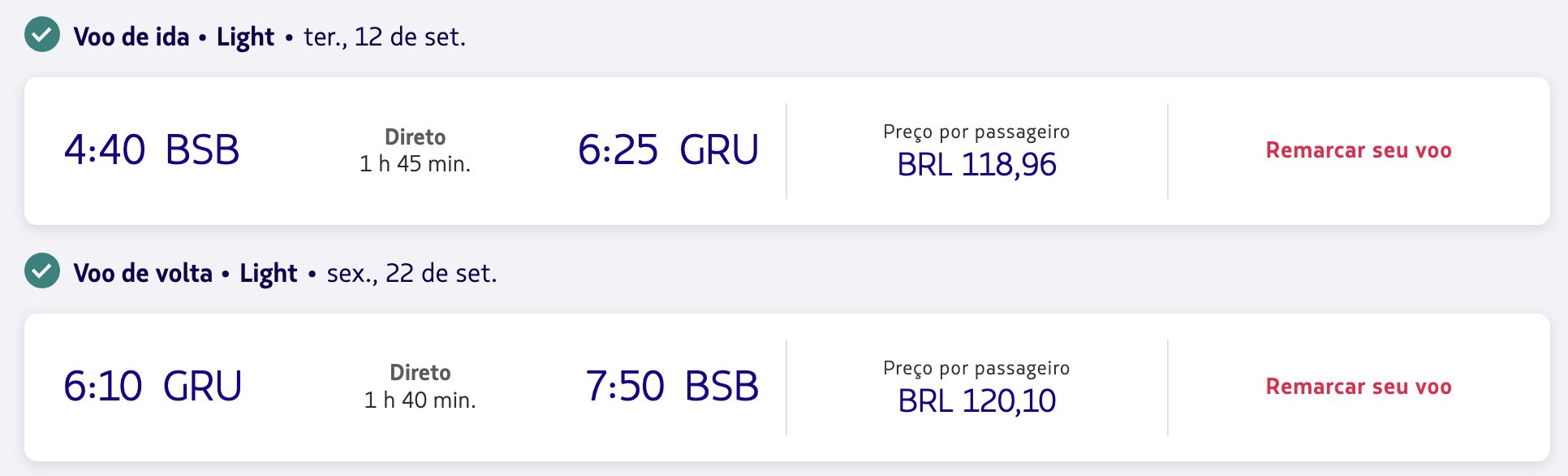The image size is (1568, 476).
Task: Click the outbound price BRL 118,96
Action: 976,165
